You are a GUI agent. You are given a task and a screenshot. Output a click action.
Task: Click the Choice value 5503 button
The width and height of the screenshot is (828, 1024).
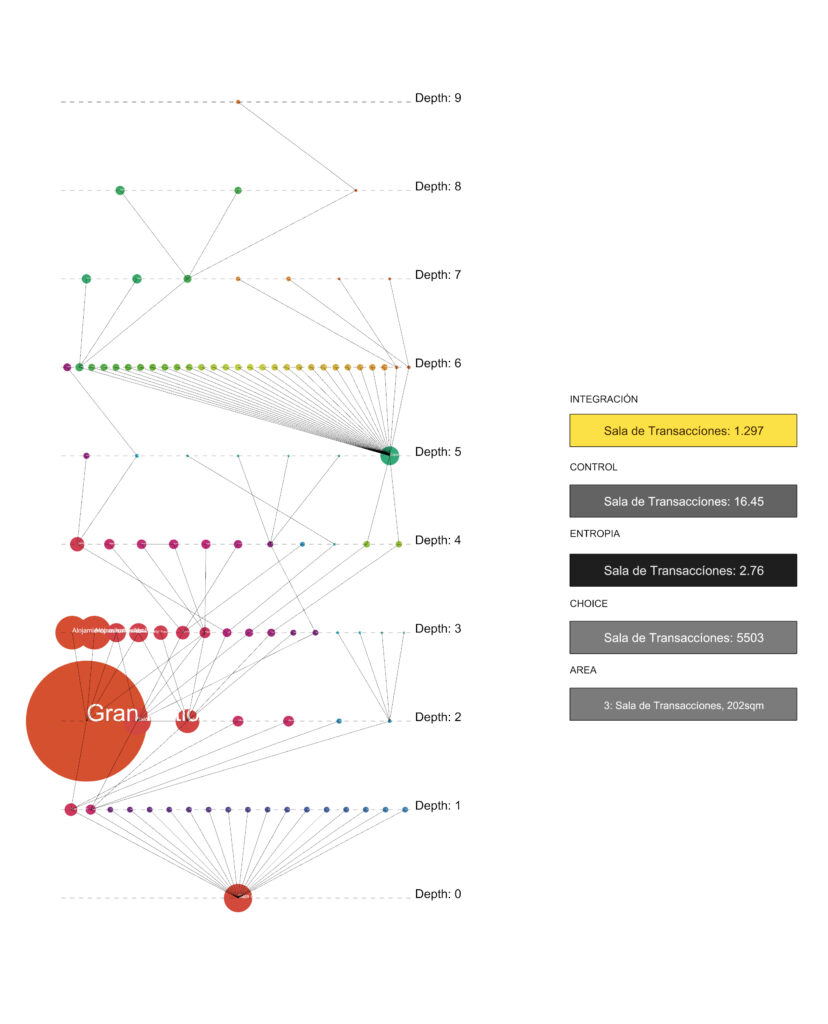683,637
